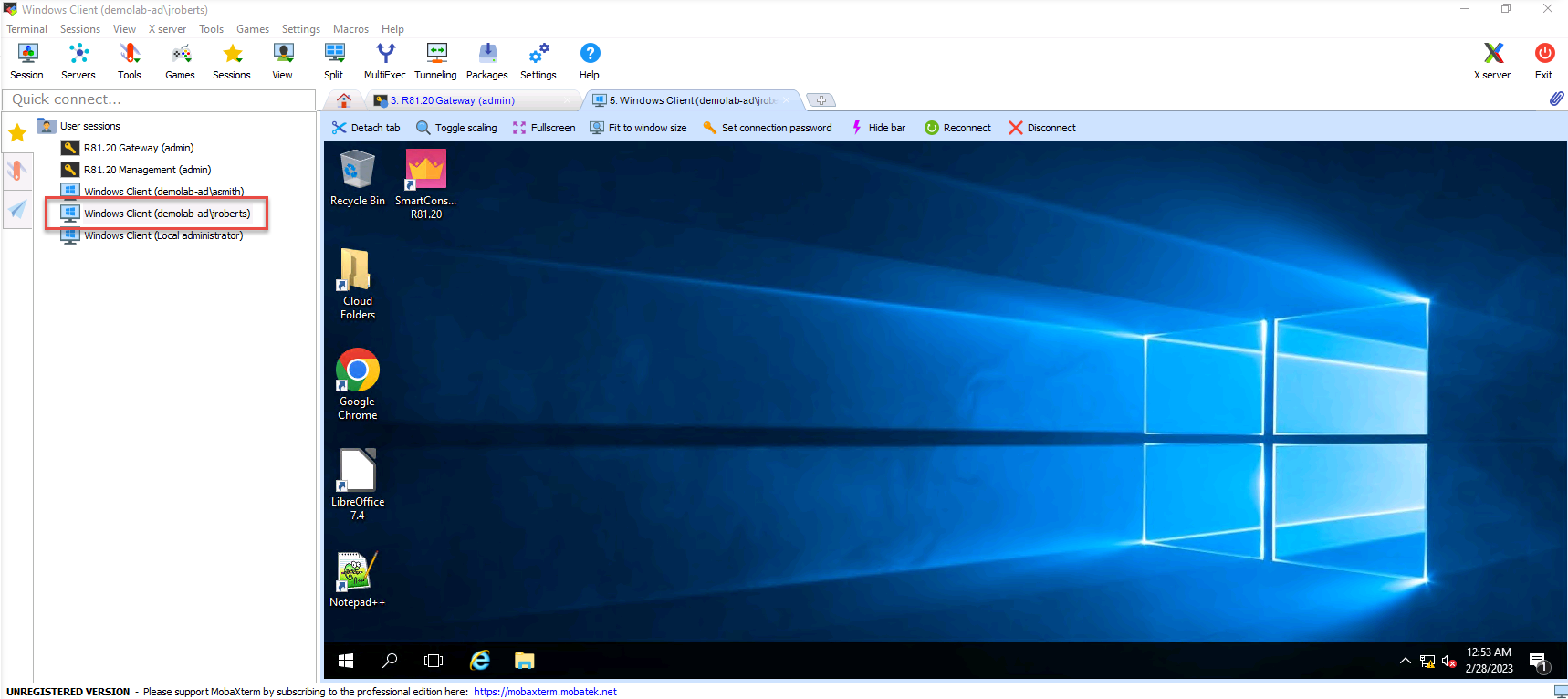Add a new tab with plus button
The width and height of the screenshot is (1568, 699).
[821, 100]
